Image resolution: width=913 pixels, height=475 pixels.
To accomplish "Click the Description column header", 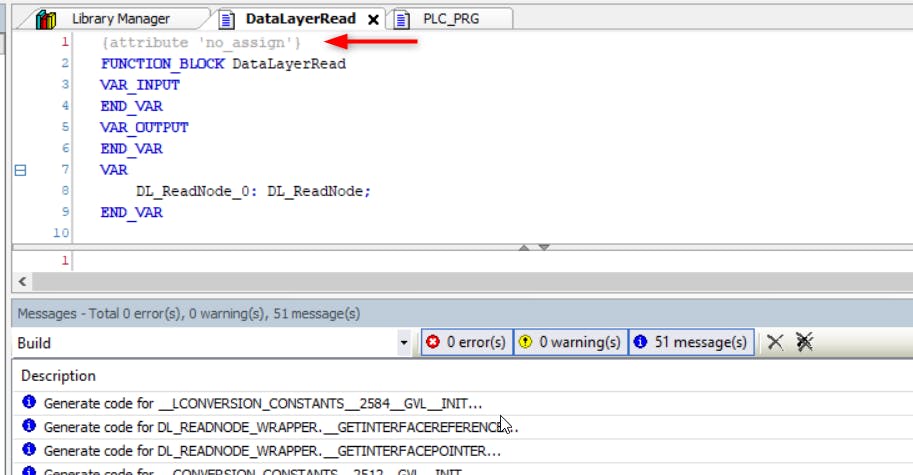I will (59, 376).
